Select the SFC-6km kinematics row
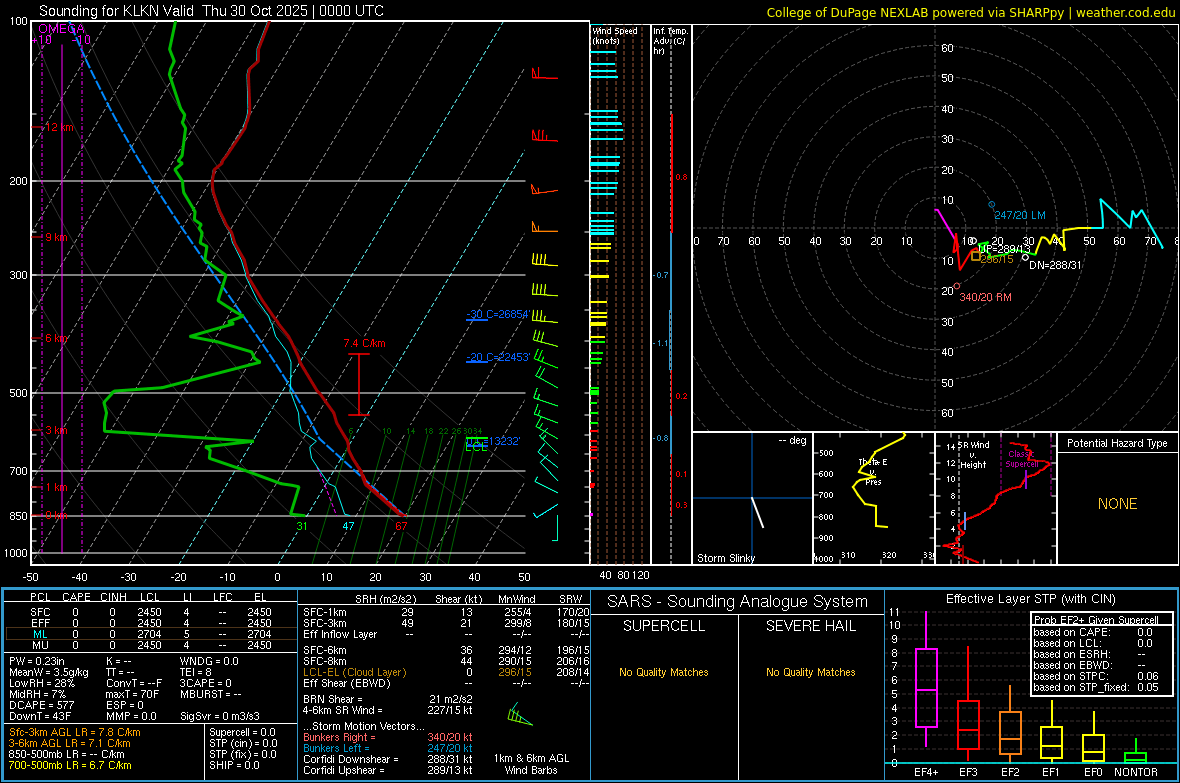The image size is (1180, 783). tap(446, 650)
